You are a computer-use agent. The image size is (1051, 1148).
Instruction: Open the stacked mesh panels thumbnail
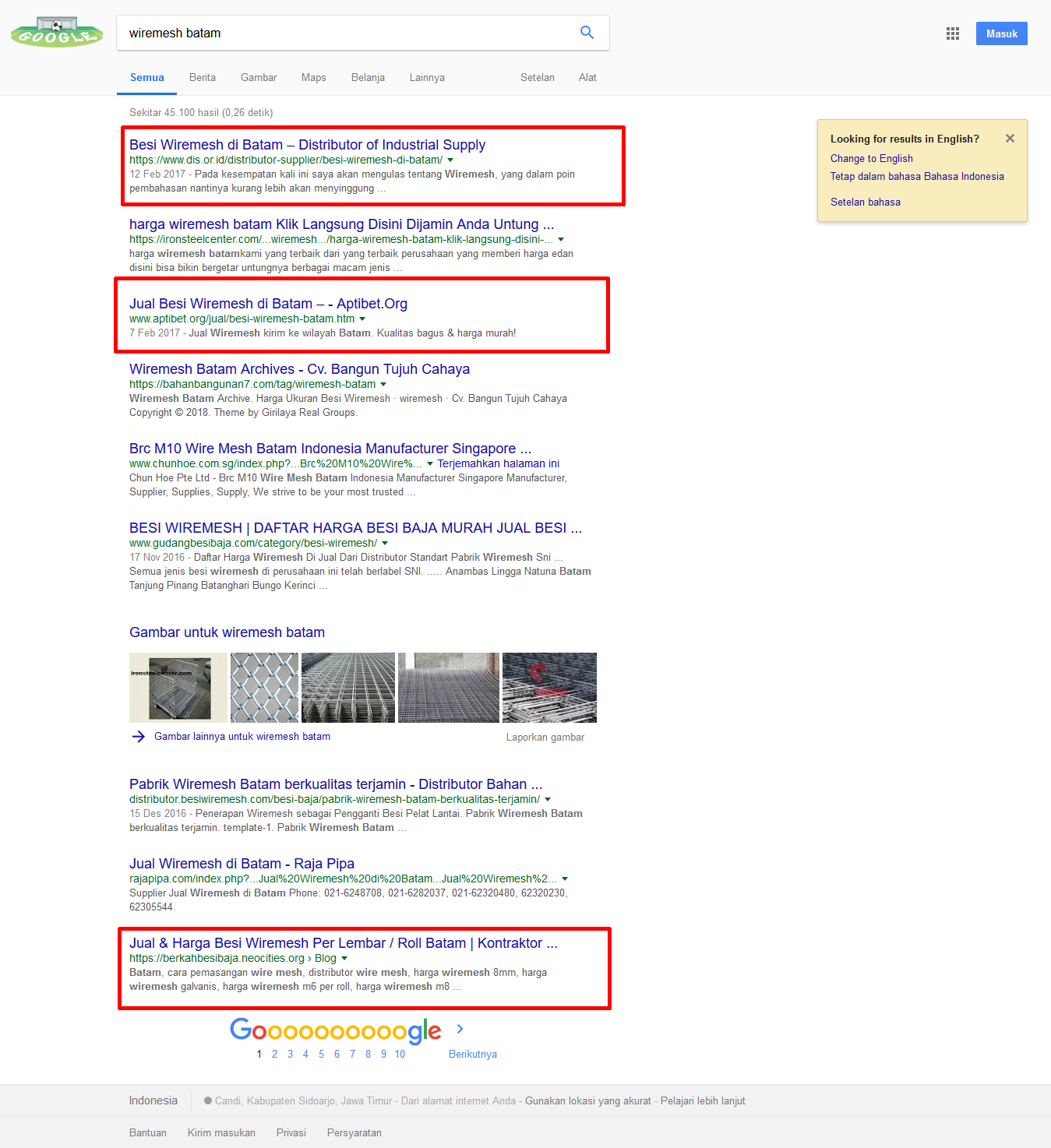point(348,688)
